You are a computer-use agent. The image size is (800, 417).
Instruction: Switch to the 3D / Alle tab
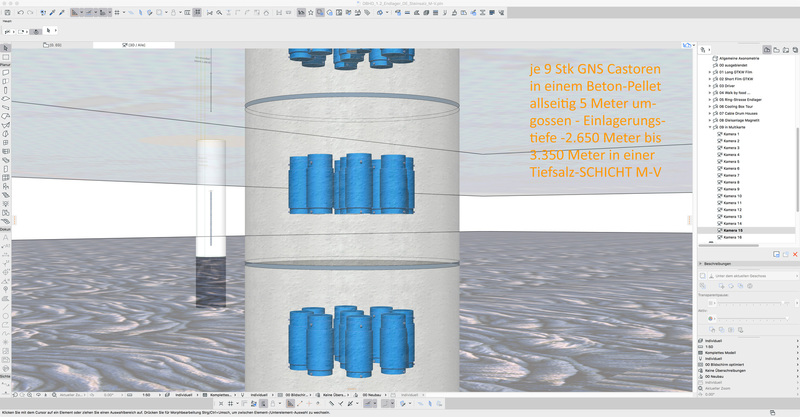click(133, 45)
